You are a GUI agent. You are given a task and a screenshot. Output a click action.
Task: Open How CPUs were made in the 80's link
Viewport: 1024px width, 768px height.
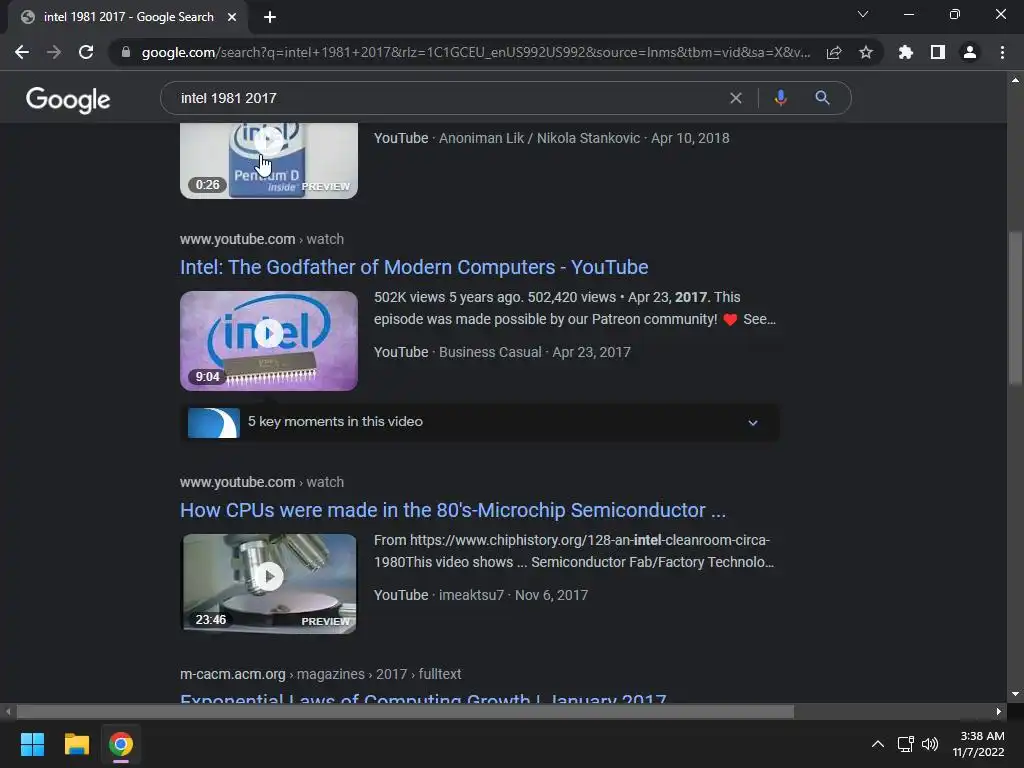[453, 510]
